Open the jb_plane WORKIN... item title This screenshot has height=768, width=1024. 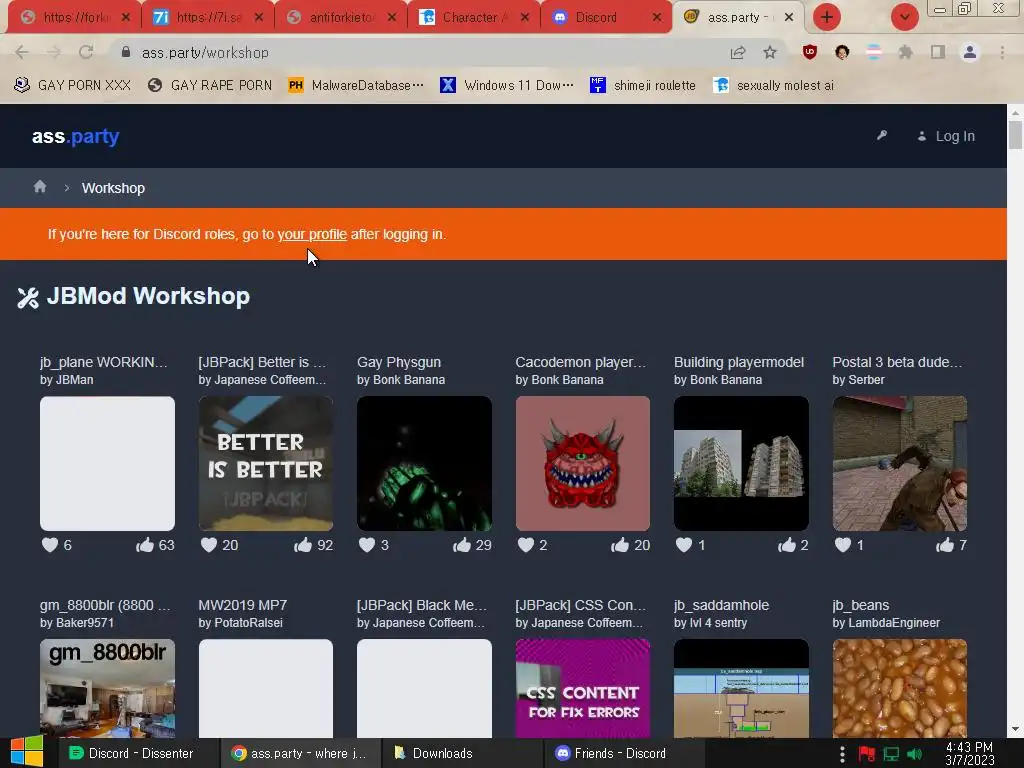103,362
